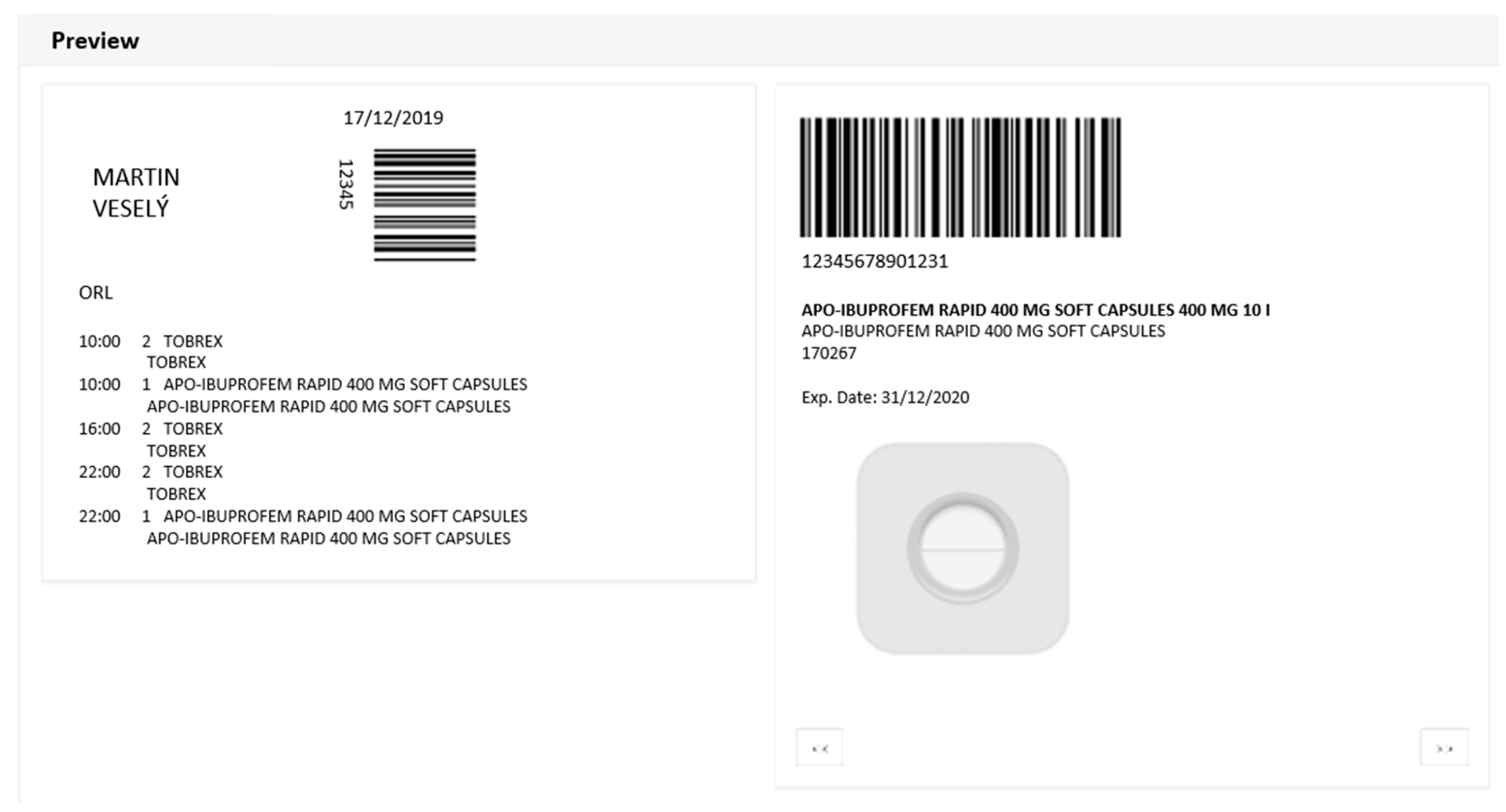Click the 10:00 TOBREX dosage entry
Image resolution: width=1506 pixels, height=812 pixels.
[151, 351]
